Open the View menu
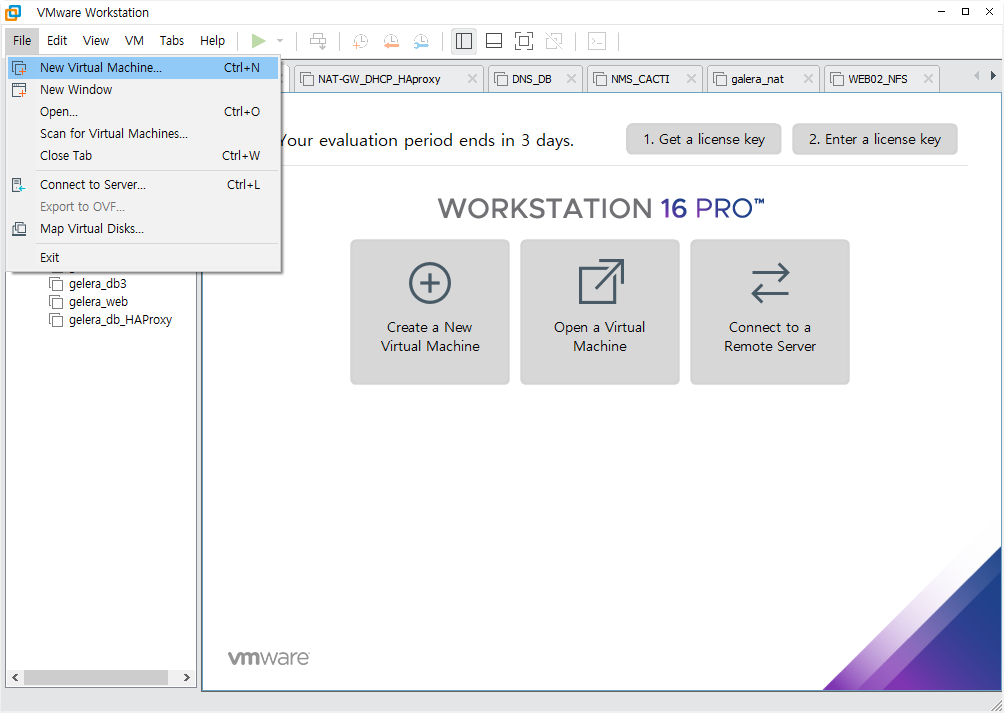Viewport: 1004px width, 713px height. coord(96,40)
